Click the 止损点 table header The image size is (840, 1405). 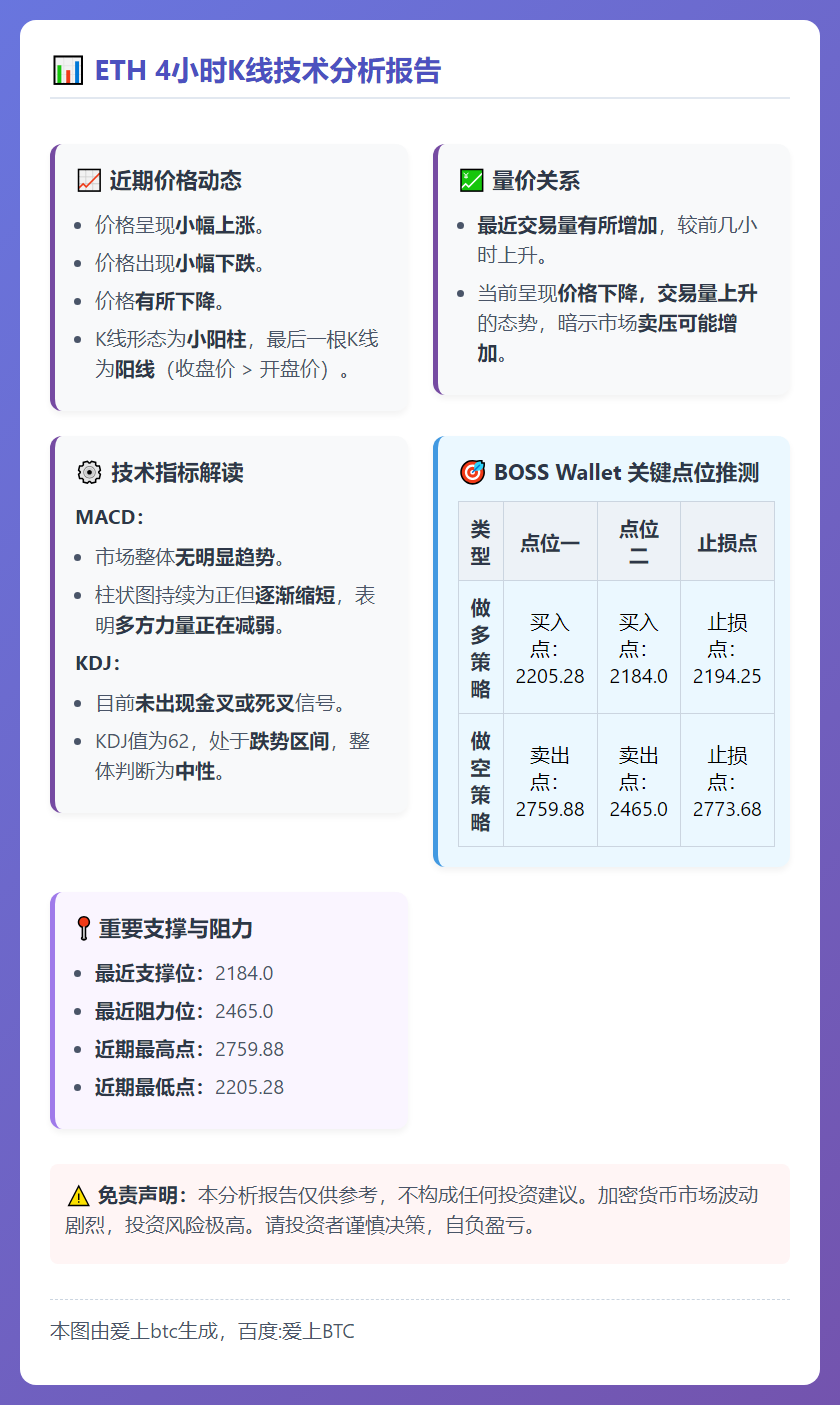pos(727,542)
